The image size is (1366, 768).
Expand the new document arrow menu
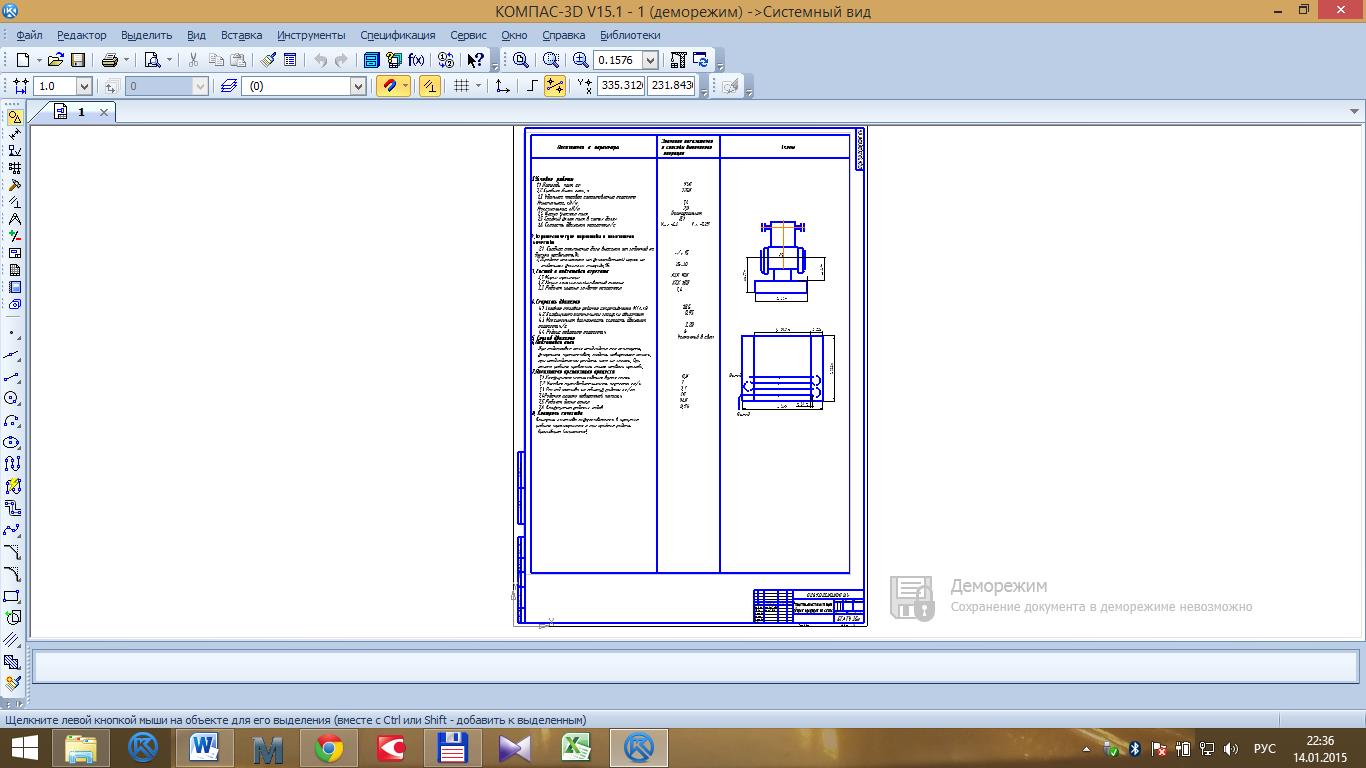point(38,60)
